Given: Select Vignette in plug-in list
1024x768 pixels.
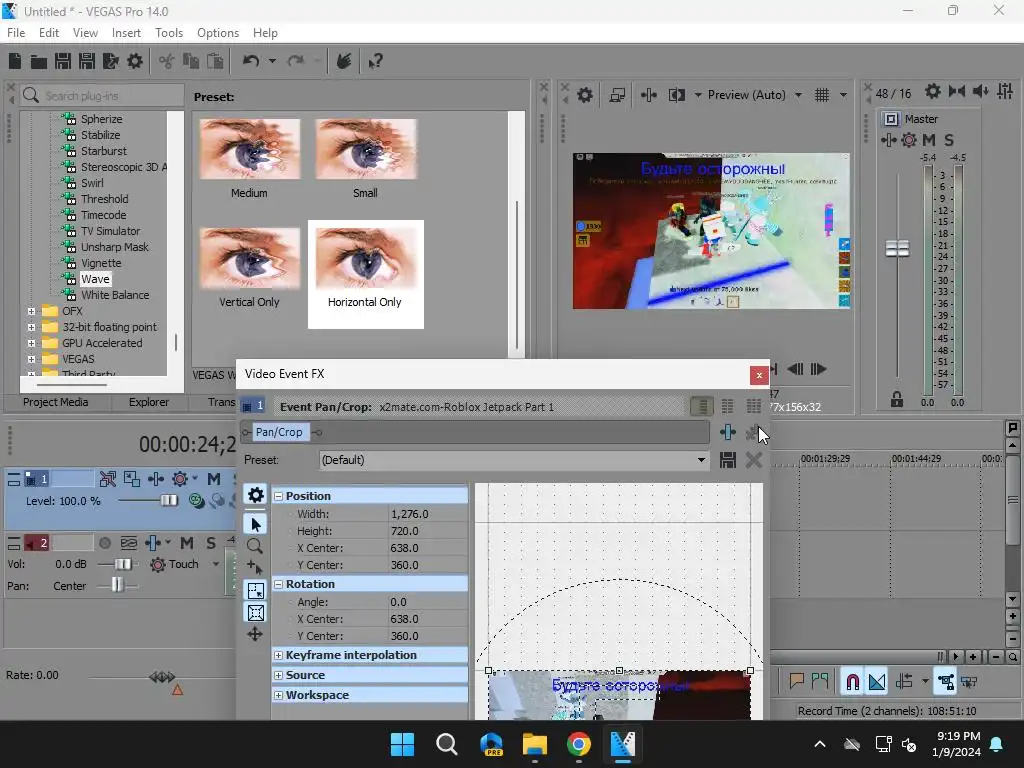Looking at the screenshot, I should pyautogui.click(x=101, y=263).
